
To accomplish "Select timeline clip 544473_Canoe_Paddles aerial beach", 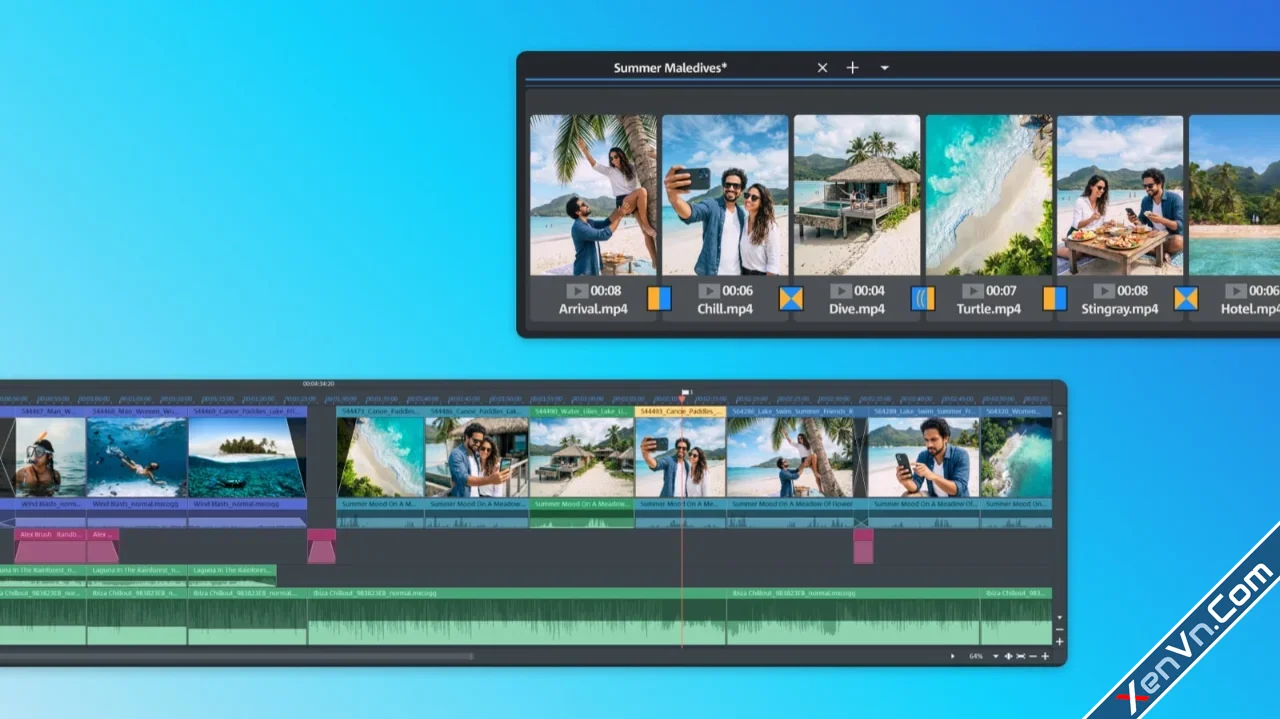I will click(x=381, y=457).
